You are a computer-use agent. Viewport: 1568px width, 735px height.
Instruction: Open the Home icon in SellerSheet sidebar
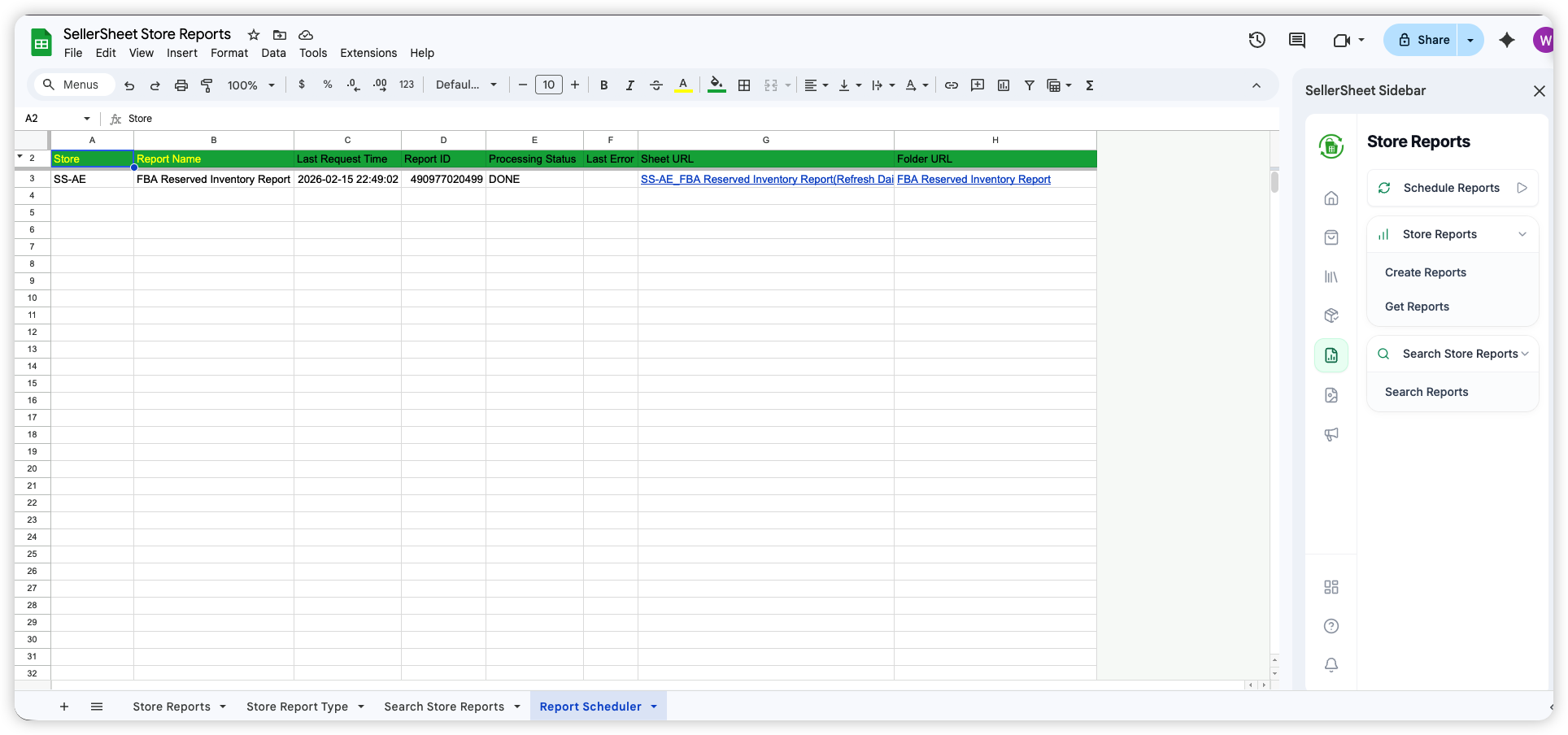click(1331, 198)
